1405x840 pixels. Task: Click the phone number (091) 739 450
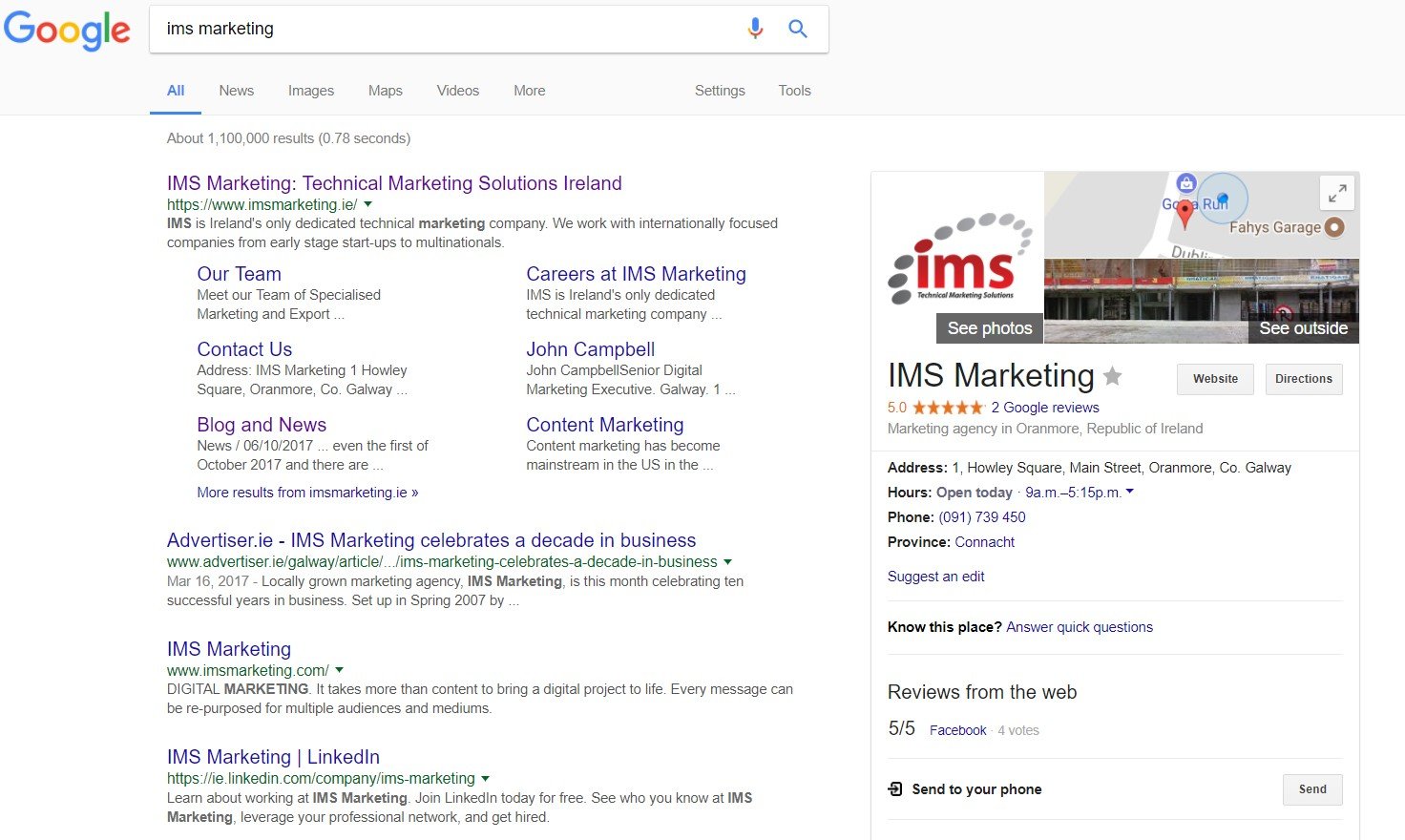(982, 517)
